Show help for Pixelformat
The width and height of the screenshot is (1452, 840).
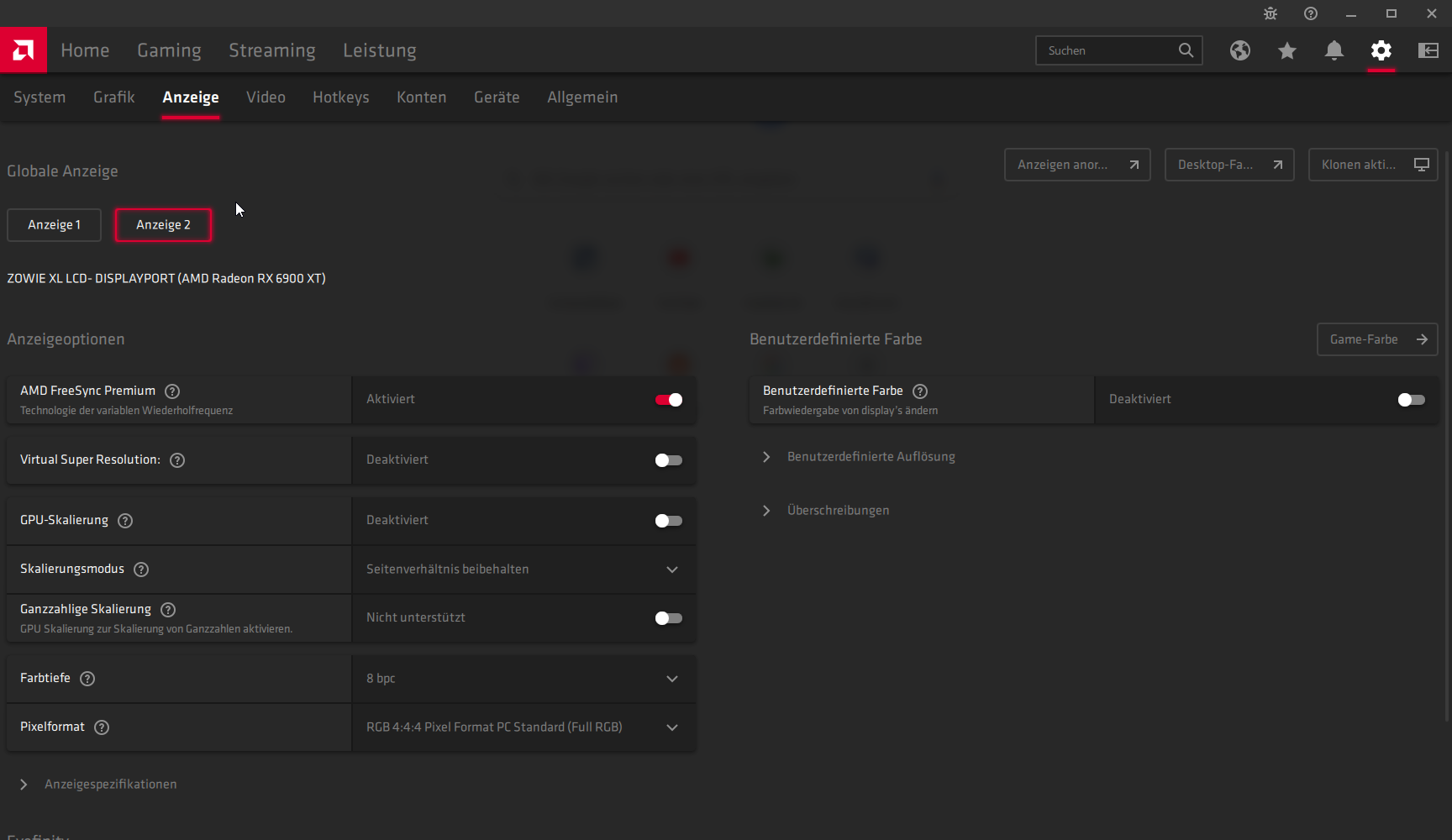tap(102, 727)
